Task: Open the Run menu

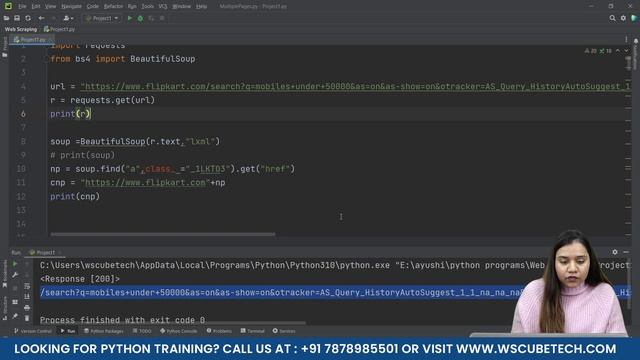Action: (132, 7)
